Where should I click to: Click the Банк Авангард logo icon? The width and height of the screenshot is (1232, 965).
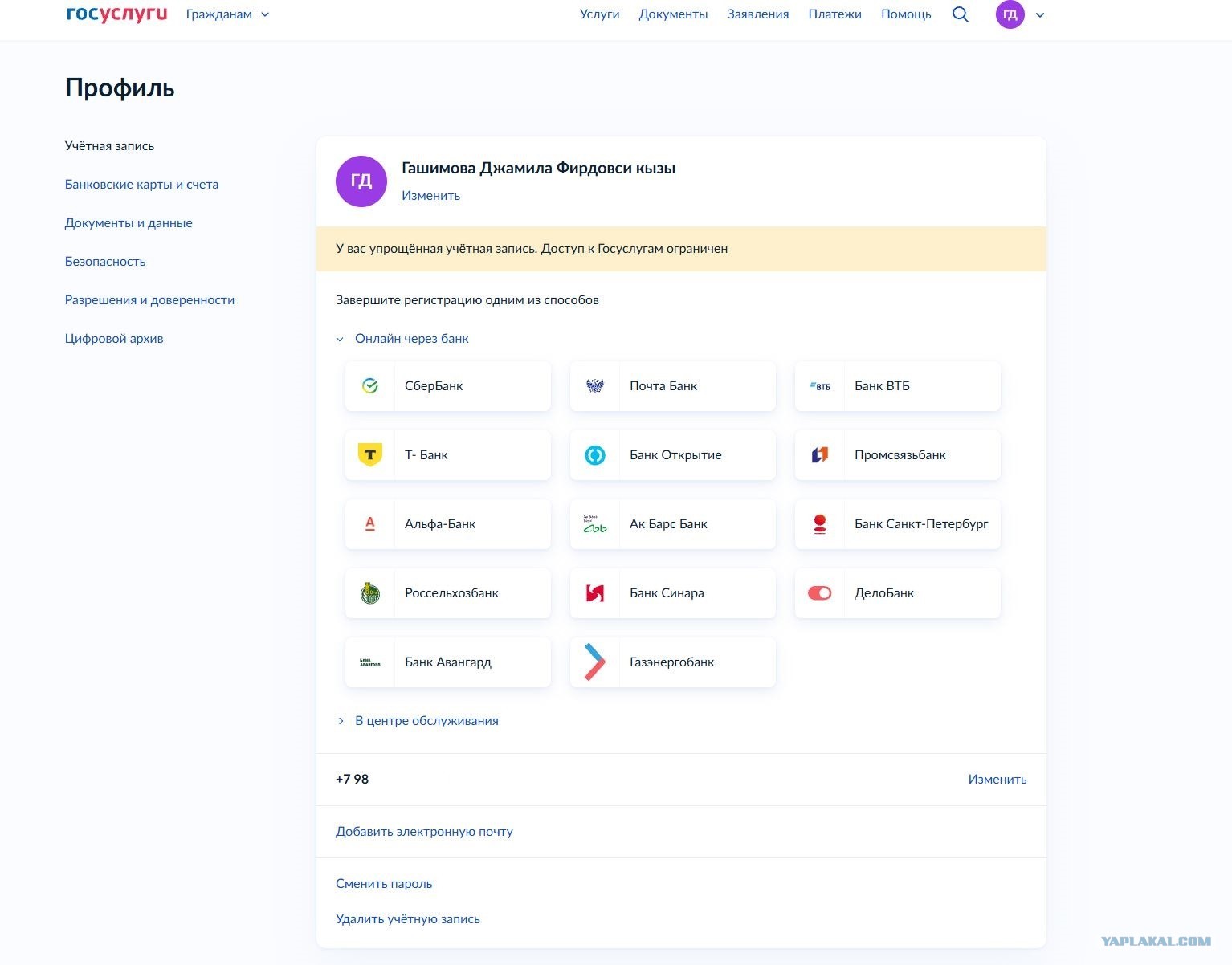pos(370,662)
